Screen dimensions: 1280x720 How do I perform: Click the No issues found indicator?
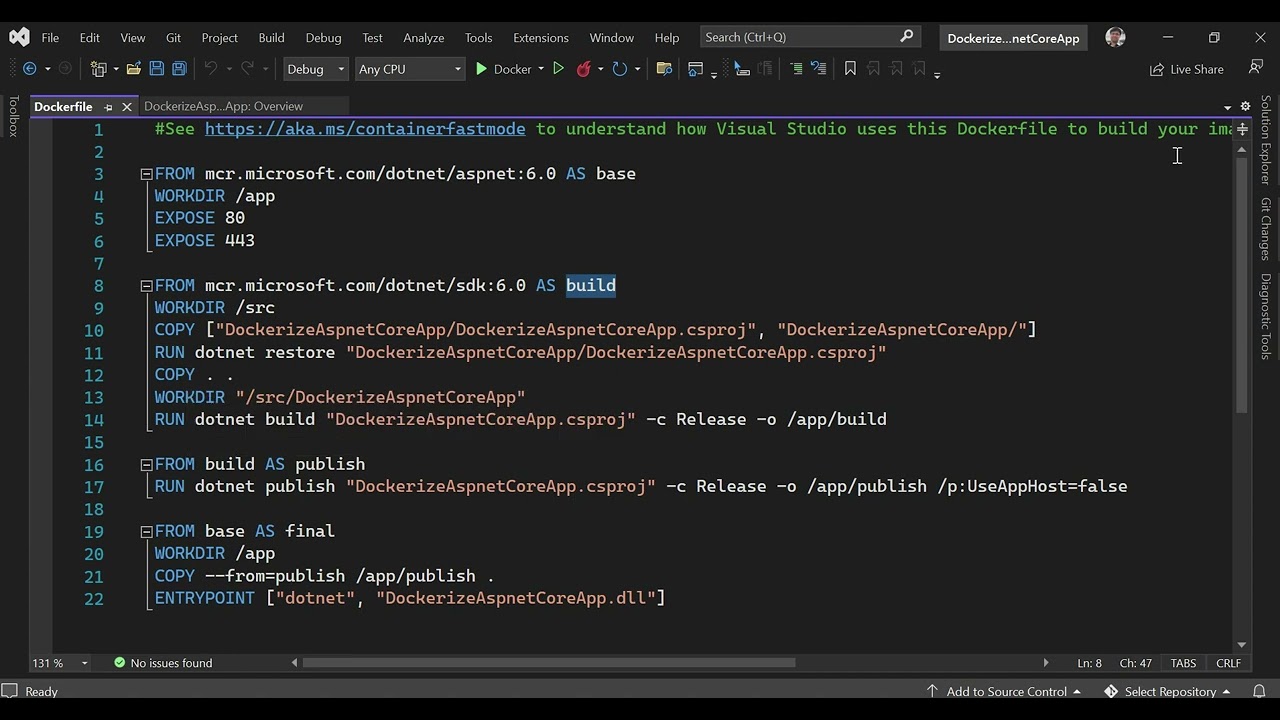tap(162, 663)
